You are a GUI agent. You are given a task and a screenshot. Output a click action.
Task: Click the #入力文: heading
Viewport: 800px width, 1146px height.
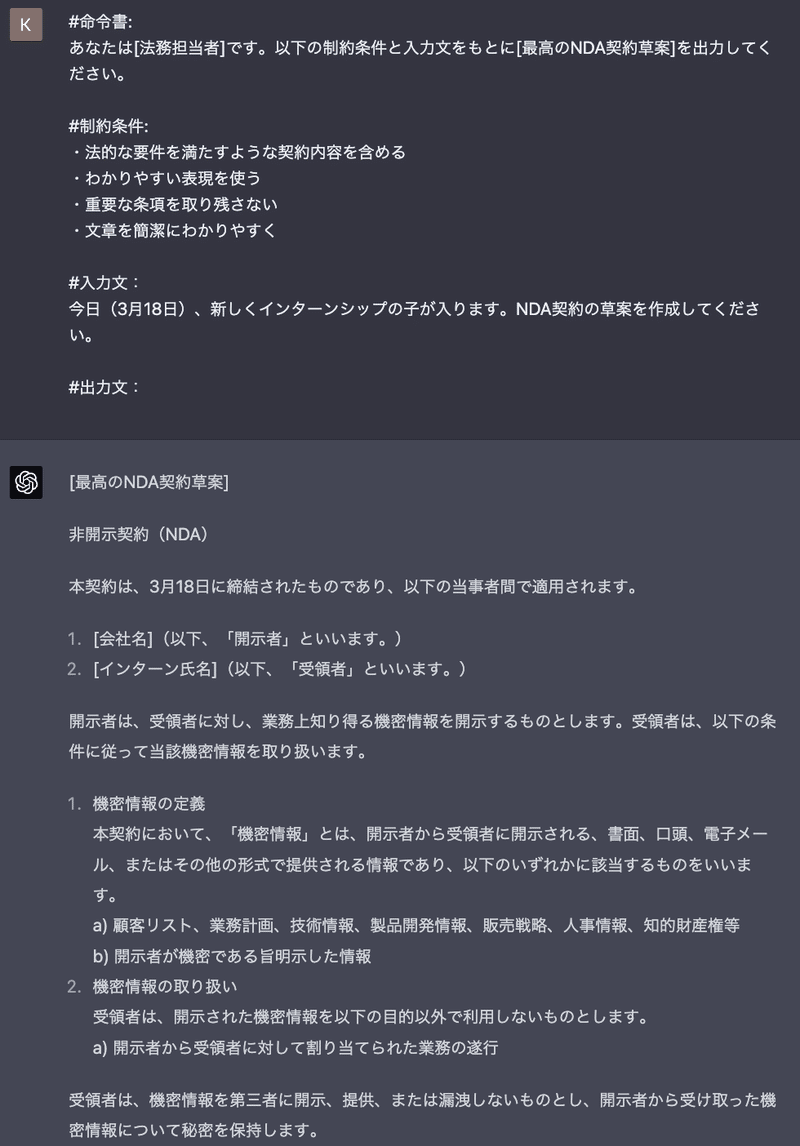(x=104, y=283)
